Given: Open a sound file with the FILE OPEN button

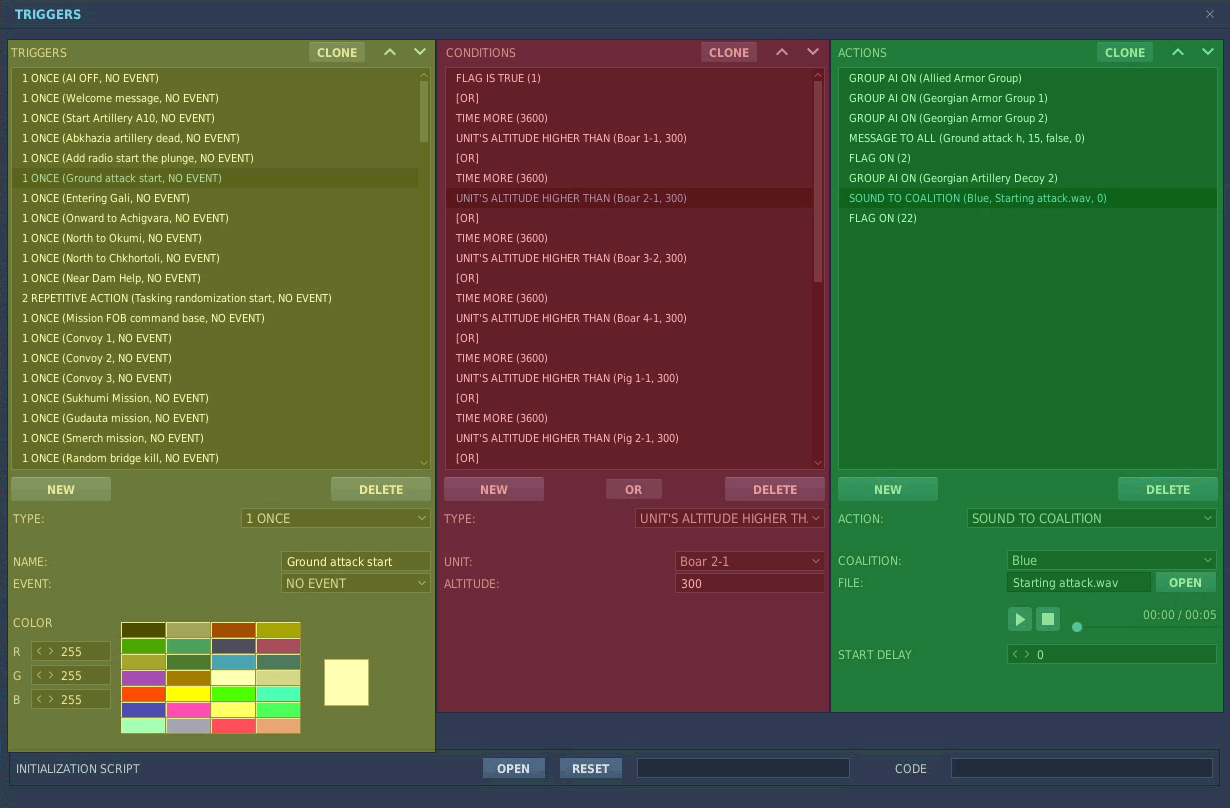Looking at the screenshot, I should [x=1186, y=582].
